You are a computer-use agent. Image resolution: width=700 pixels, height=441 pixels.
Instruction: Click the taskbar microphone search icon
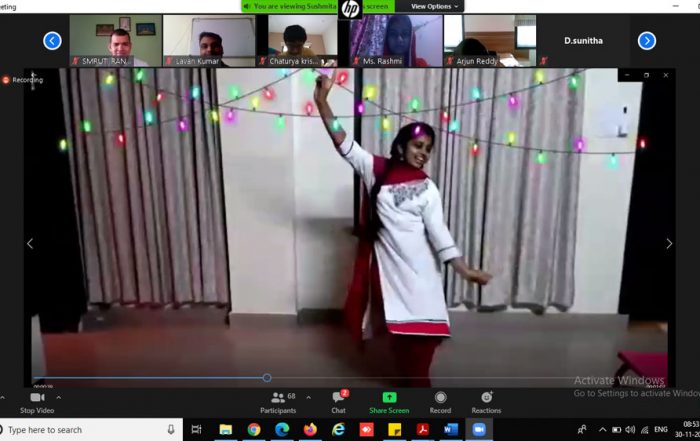pos(171,429)
